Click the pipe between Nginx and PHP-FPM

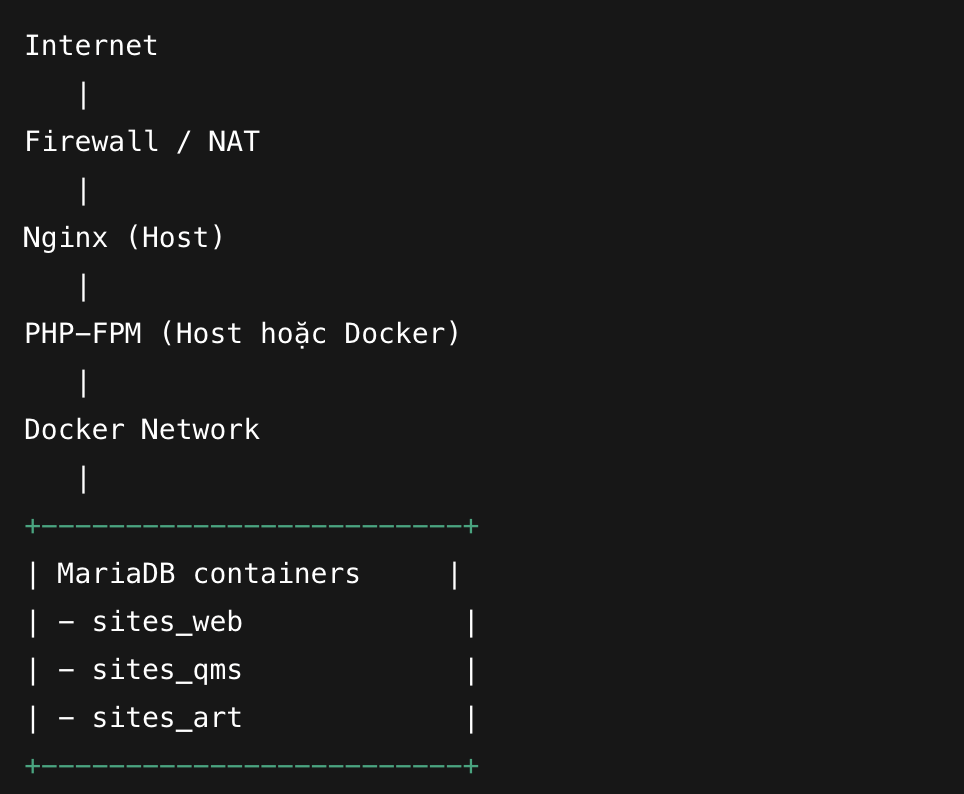click(83, 286)
